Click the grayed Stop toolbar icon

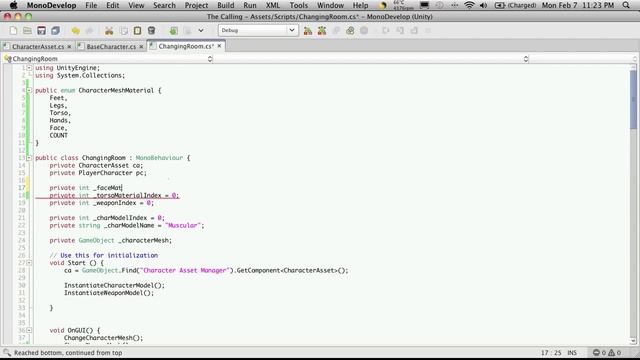point(364,31)
